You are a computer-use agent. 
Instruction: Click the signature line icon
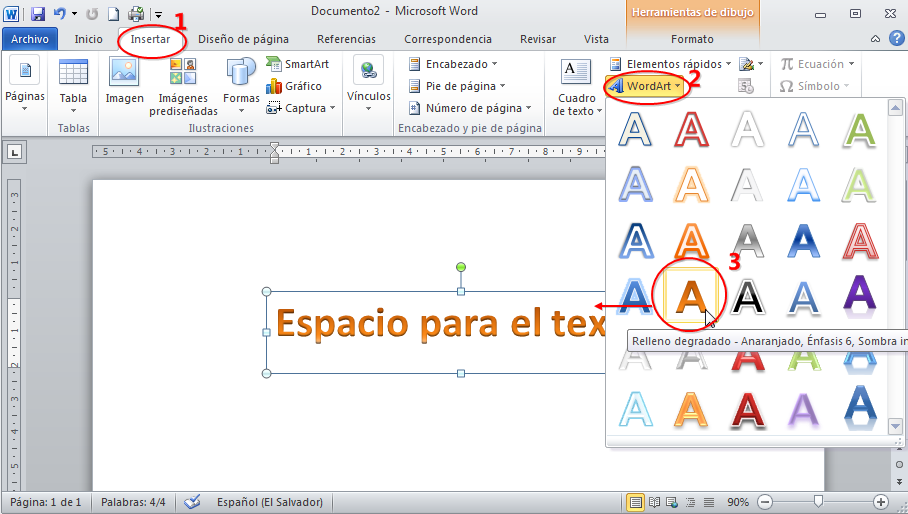pos(748,64)
